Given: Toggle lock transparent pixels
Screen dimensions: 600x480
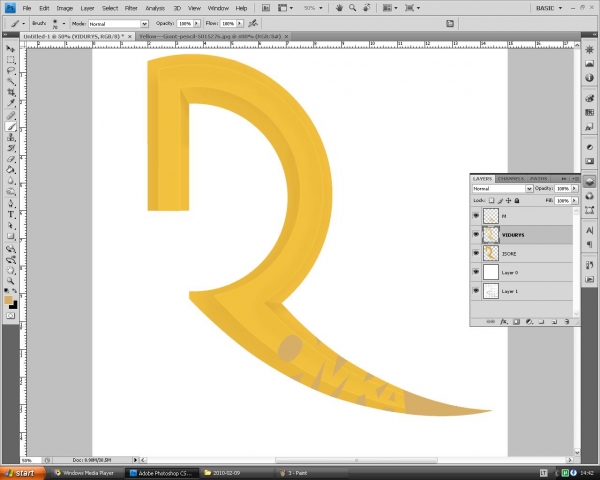Looking at the screenshot, I should coord(491,201).
